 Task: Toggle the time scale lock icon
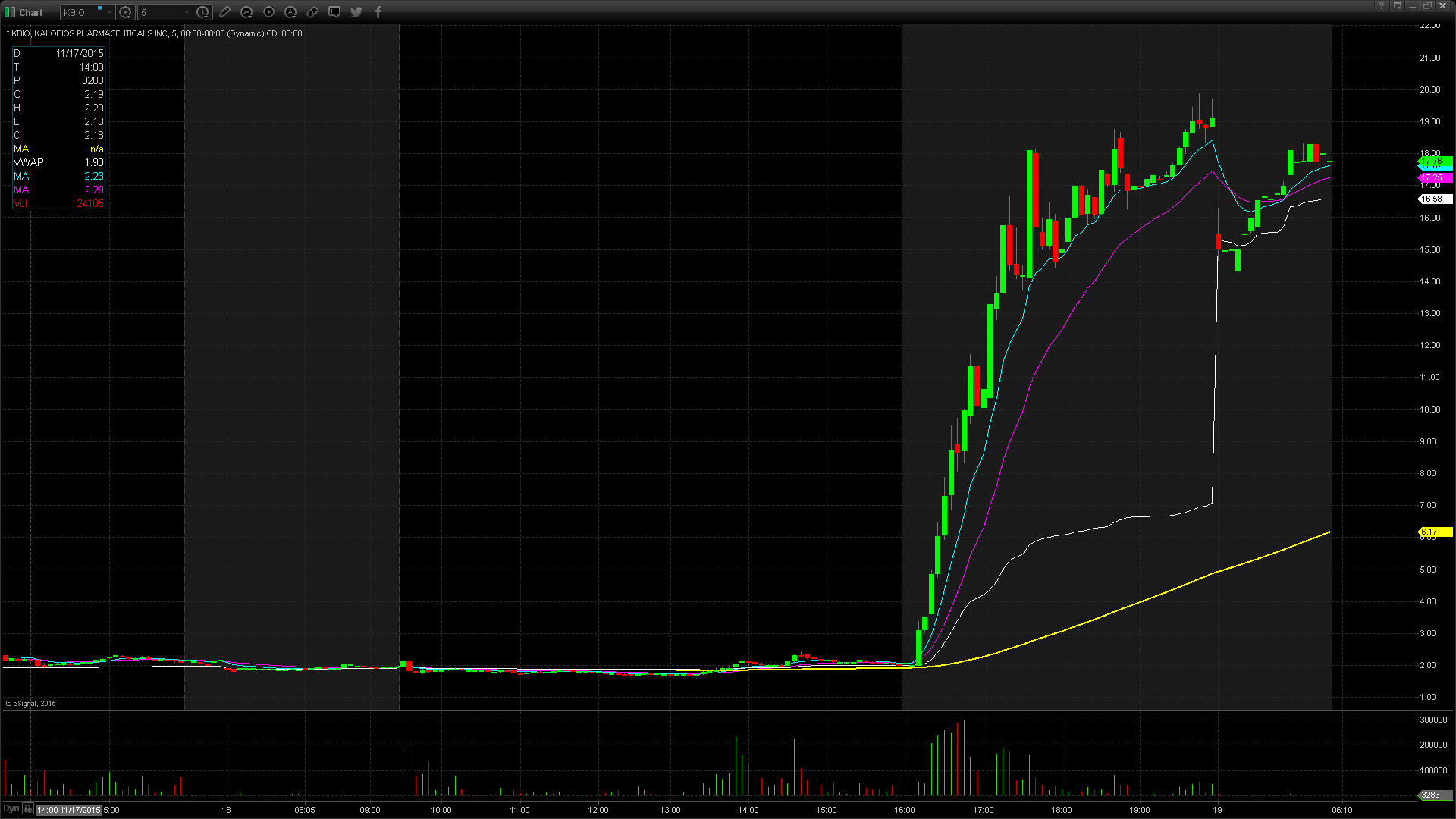coord(28,809)
